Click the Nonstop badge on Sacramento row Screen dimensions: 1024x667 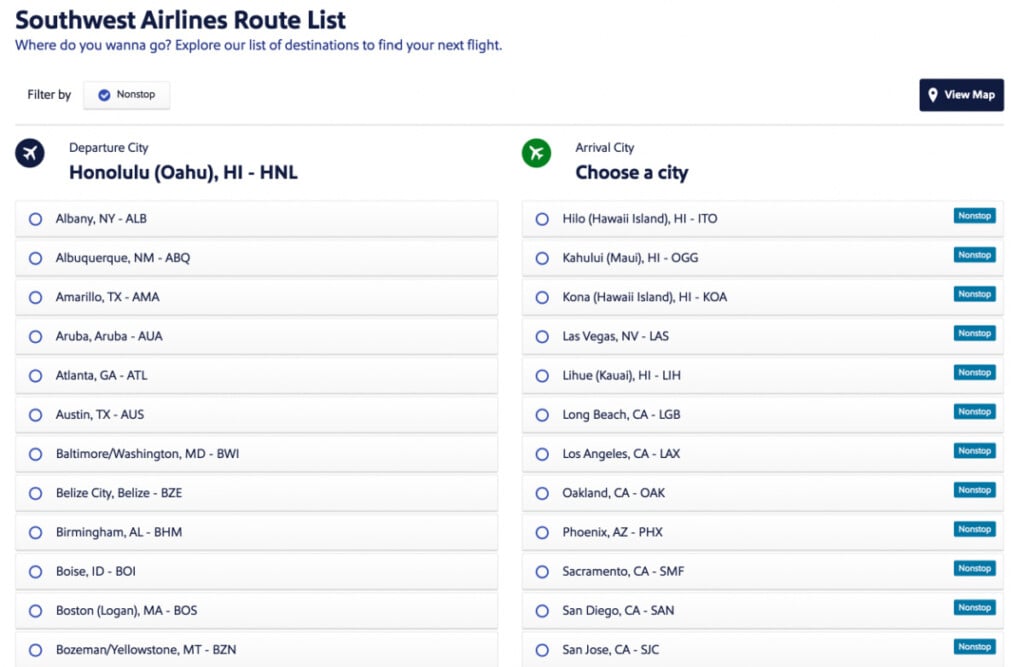tap(974, 568)
